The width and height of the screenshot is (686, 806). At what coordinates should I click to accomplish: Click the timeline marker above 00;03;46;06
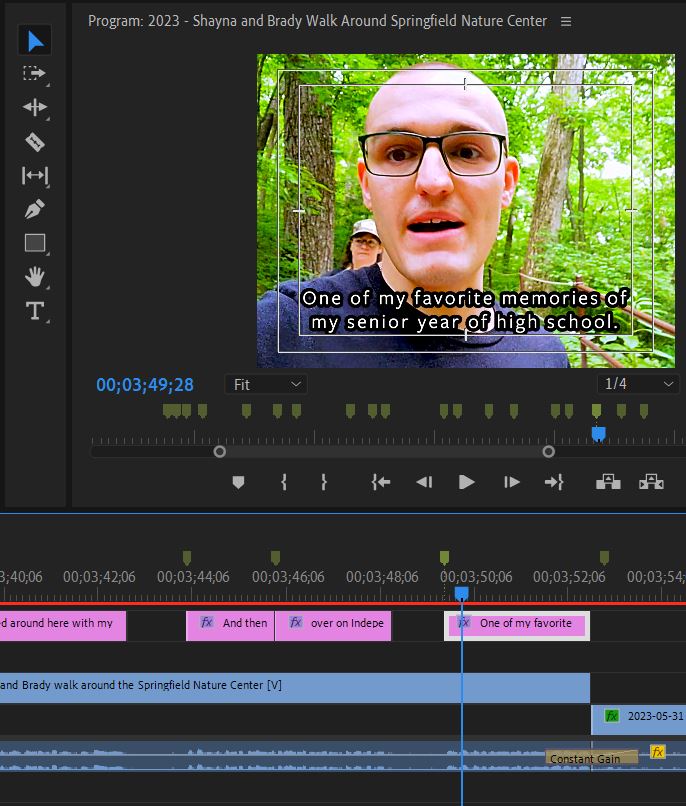tap(275, 558)
